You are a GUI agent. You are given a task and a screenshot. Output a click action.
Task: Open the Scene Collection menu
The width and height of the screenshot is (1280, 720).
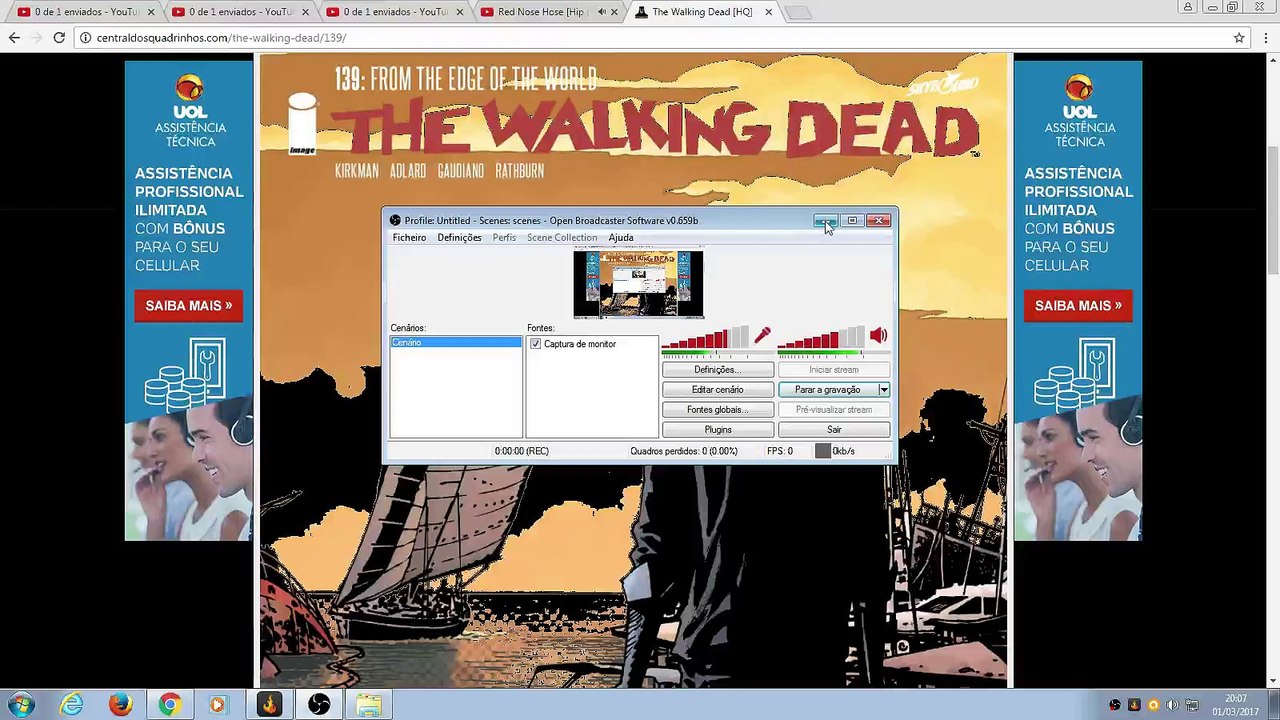click(562, 238)
